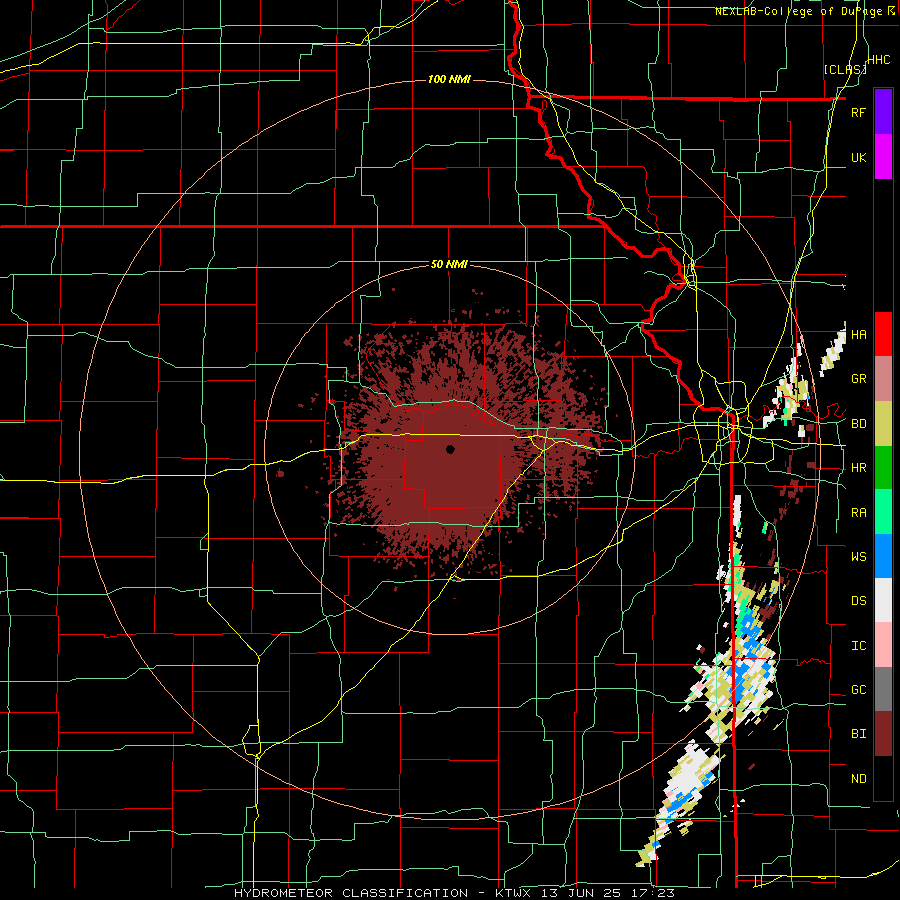The height and width of the screenshot is (900, 900).
Task: Click the RA legend label
Action: tap(858, 512)
